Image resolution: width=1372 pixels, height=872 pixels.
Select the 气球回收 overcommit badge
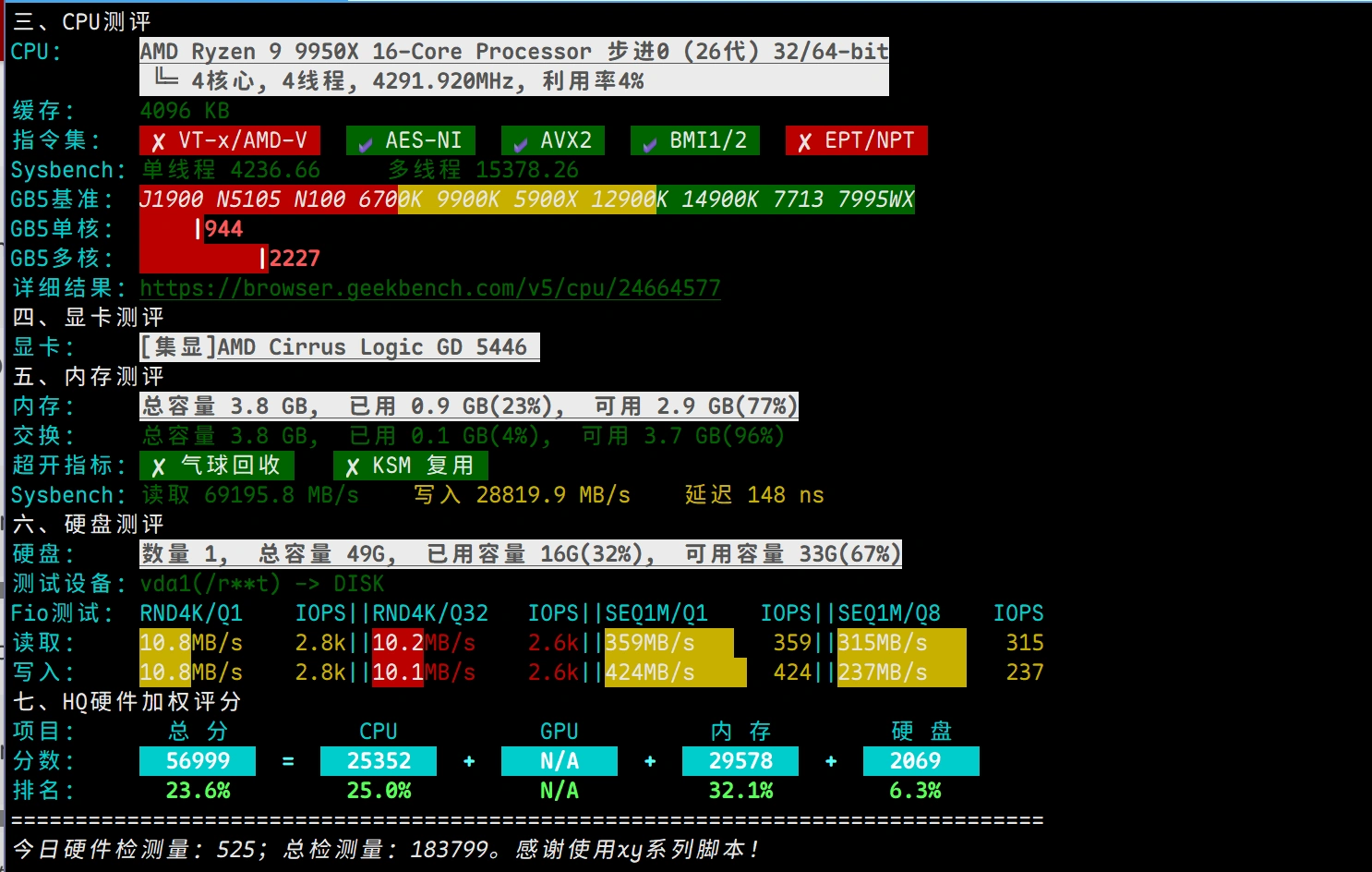coord(217,466)
